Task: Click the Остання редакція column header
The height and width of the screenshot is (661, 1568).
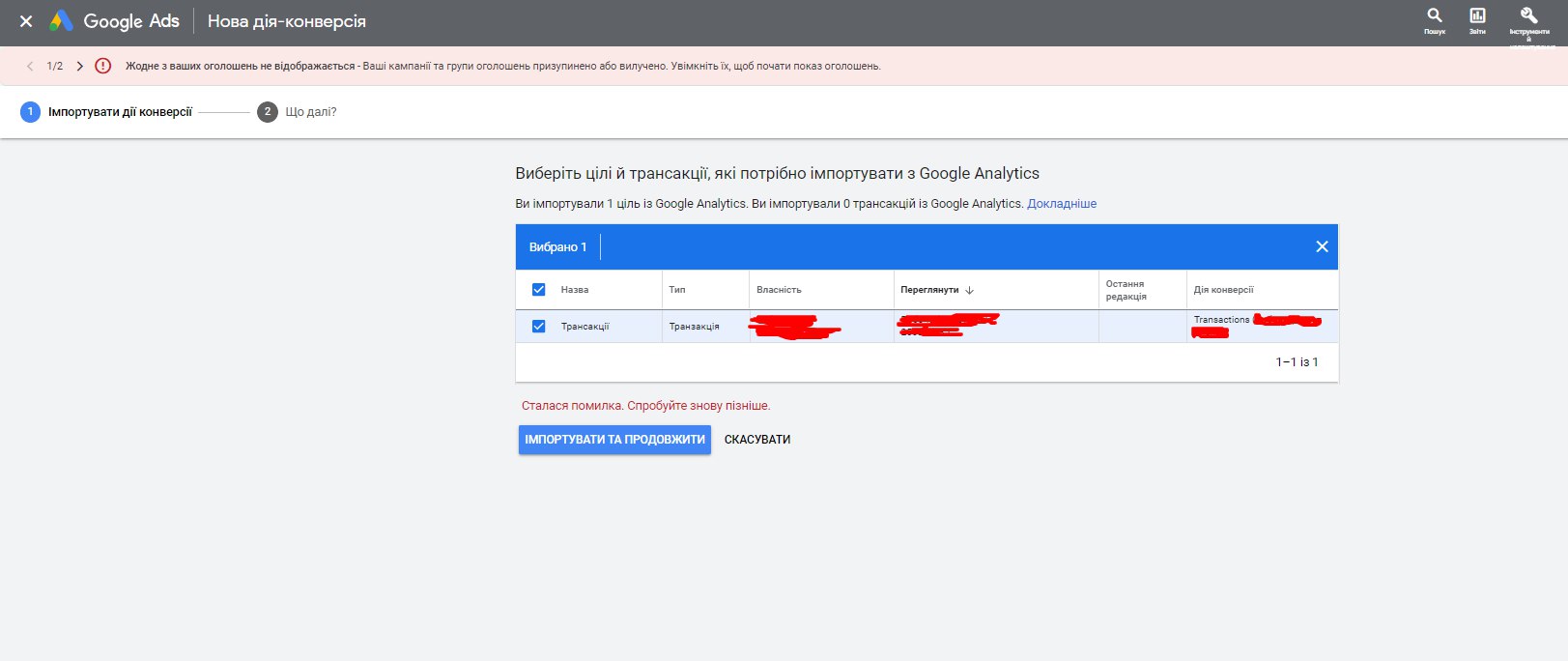Action: pyautogui.click(x=1126, y=290)
